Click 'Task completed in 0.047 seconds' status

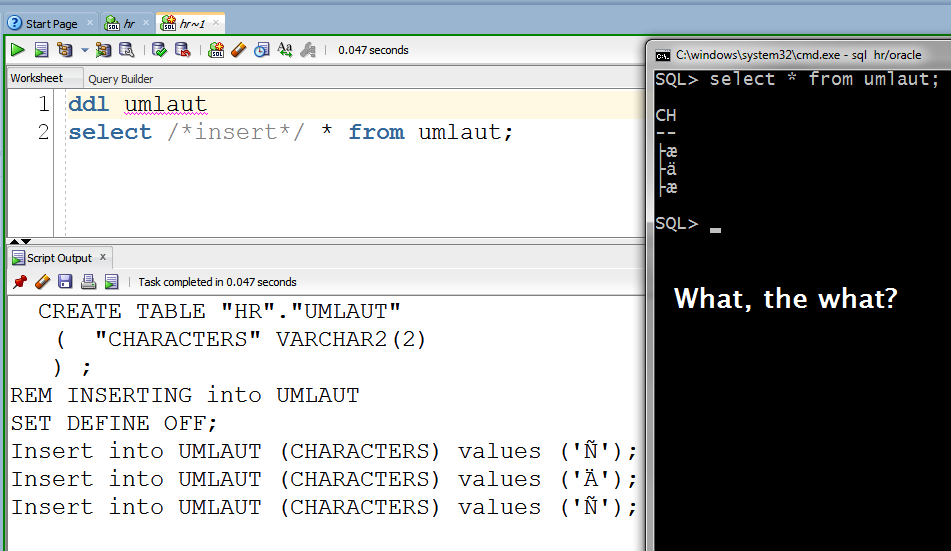coord(217,282)
